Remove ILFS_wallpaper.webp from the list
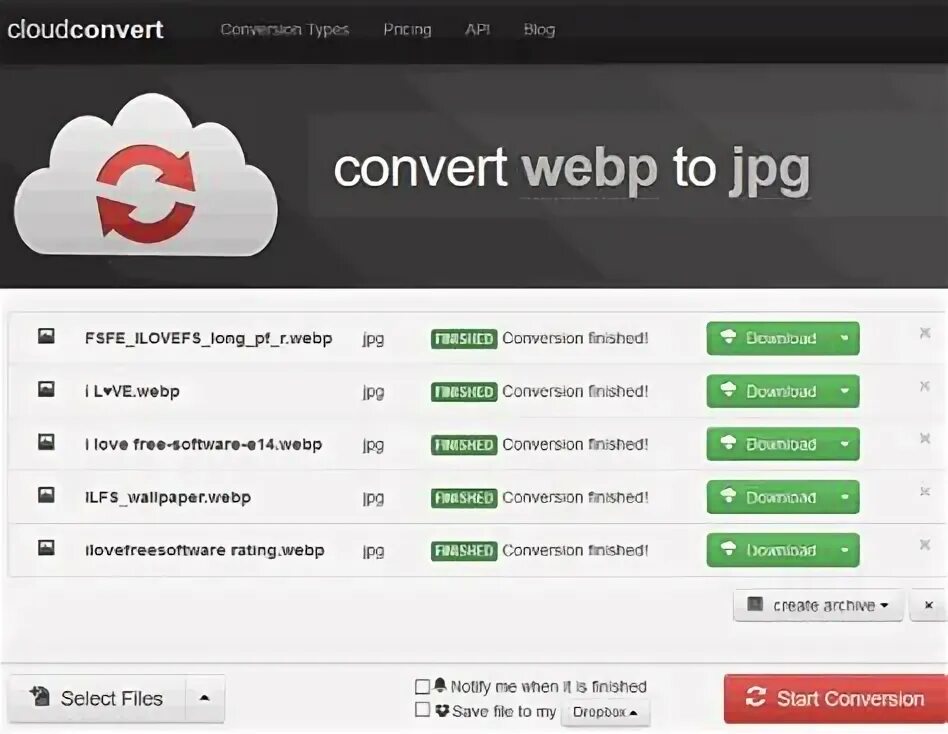The image size is (948, 734). coord(924,492)
